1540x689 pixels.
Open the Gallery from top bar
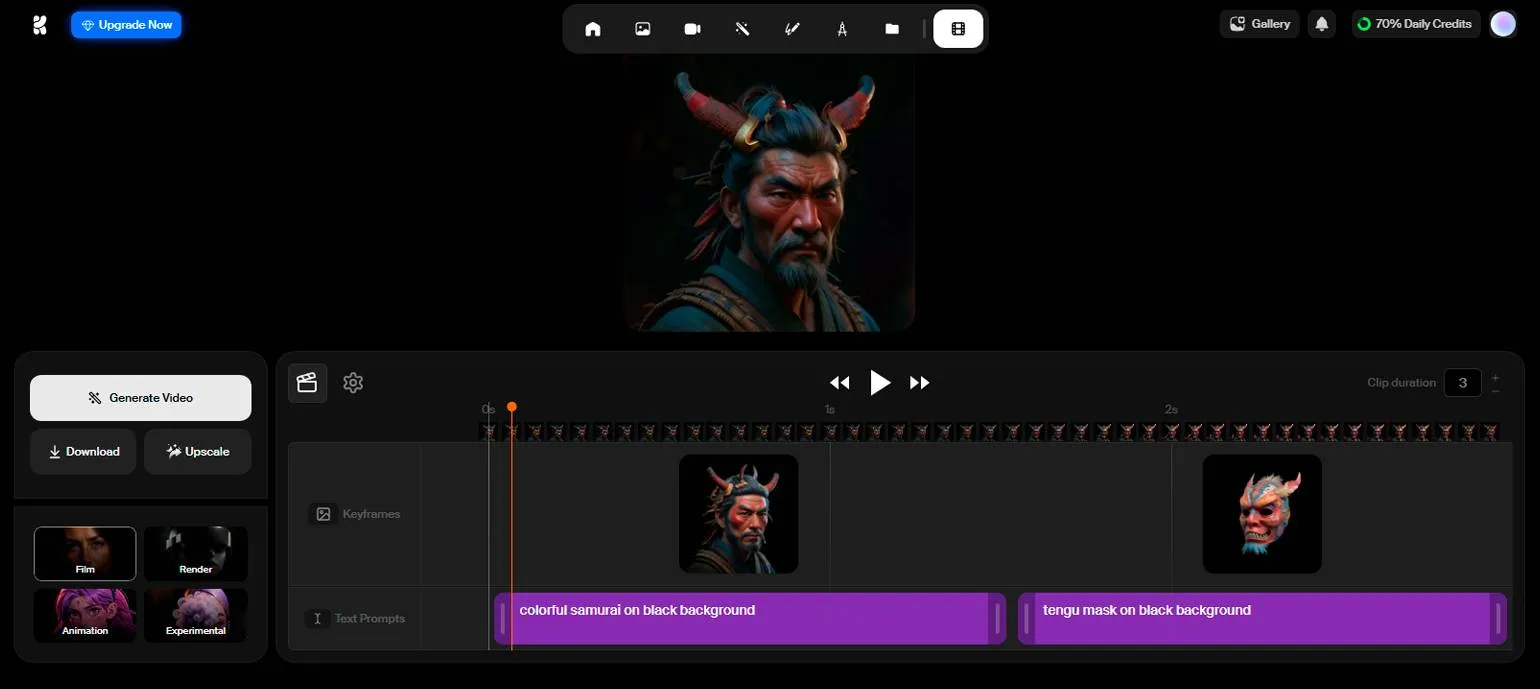[1259, 24]
